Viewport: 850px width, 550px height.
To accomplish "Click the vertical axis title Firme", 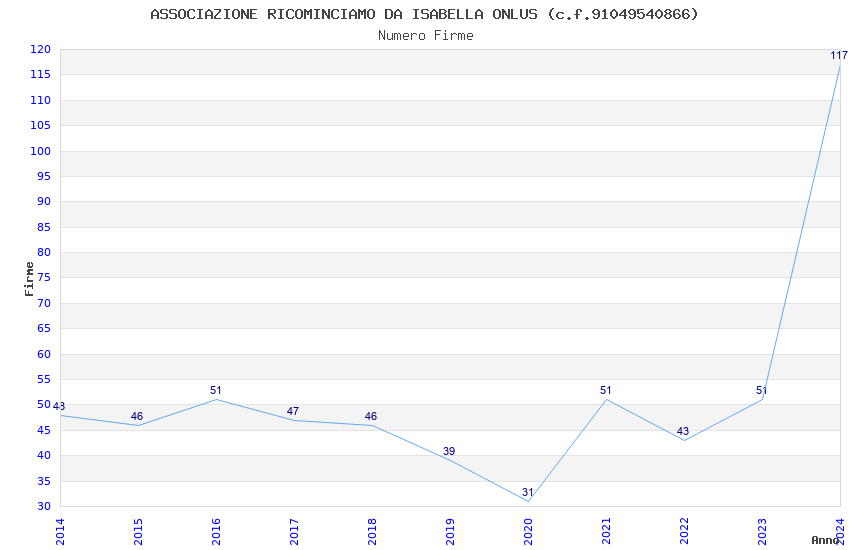I will coord(29,279).
